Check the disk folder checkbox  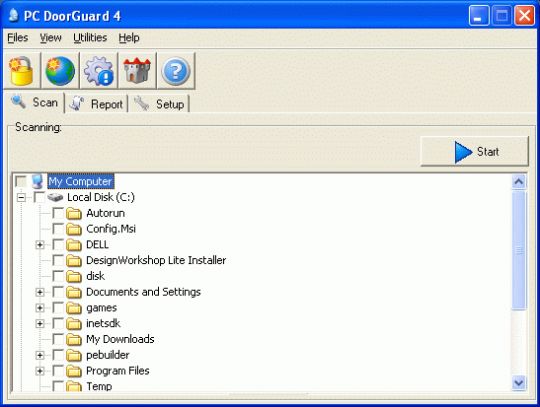58,276
